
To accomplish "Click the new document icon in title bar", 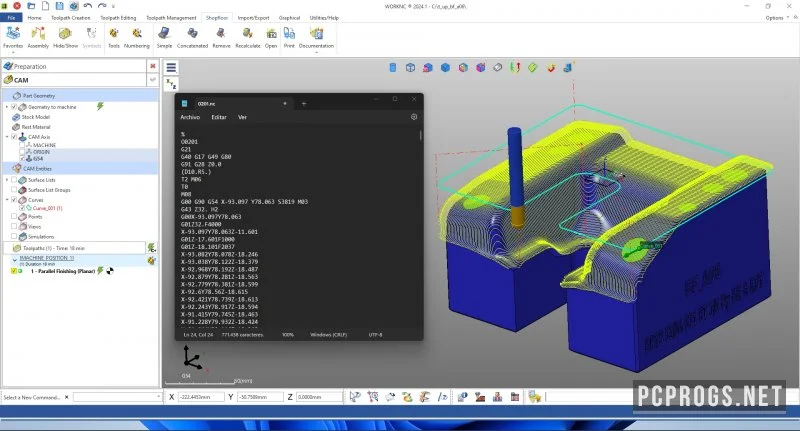I will tap(45, 6).
